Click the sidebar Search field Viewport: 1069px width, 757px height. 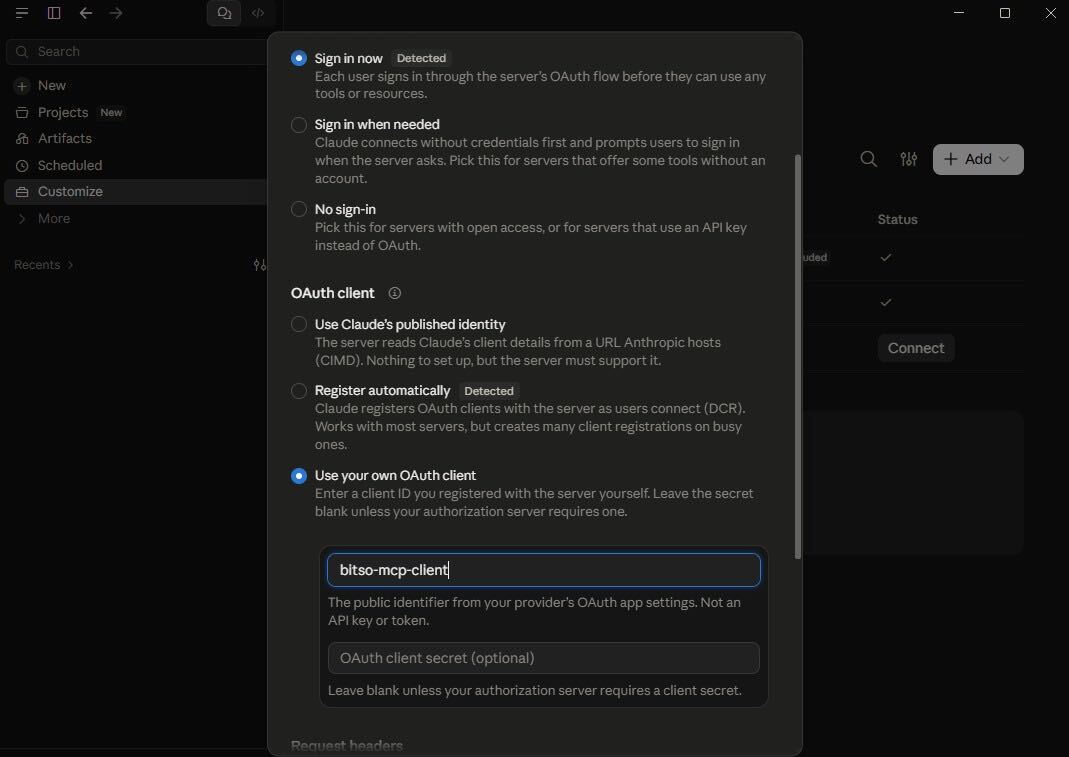[136, 51]
